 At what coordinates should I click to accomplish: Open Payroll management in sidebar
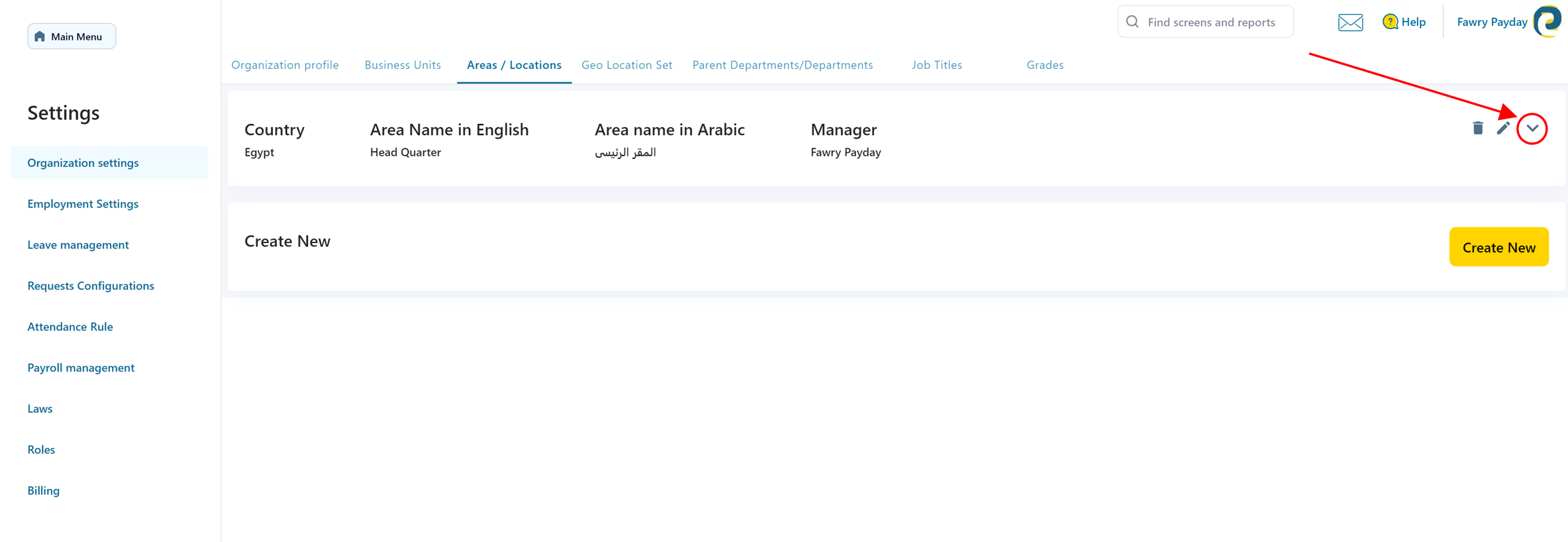click(81, 368)
